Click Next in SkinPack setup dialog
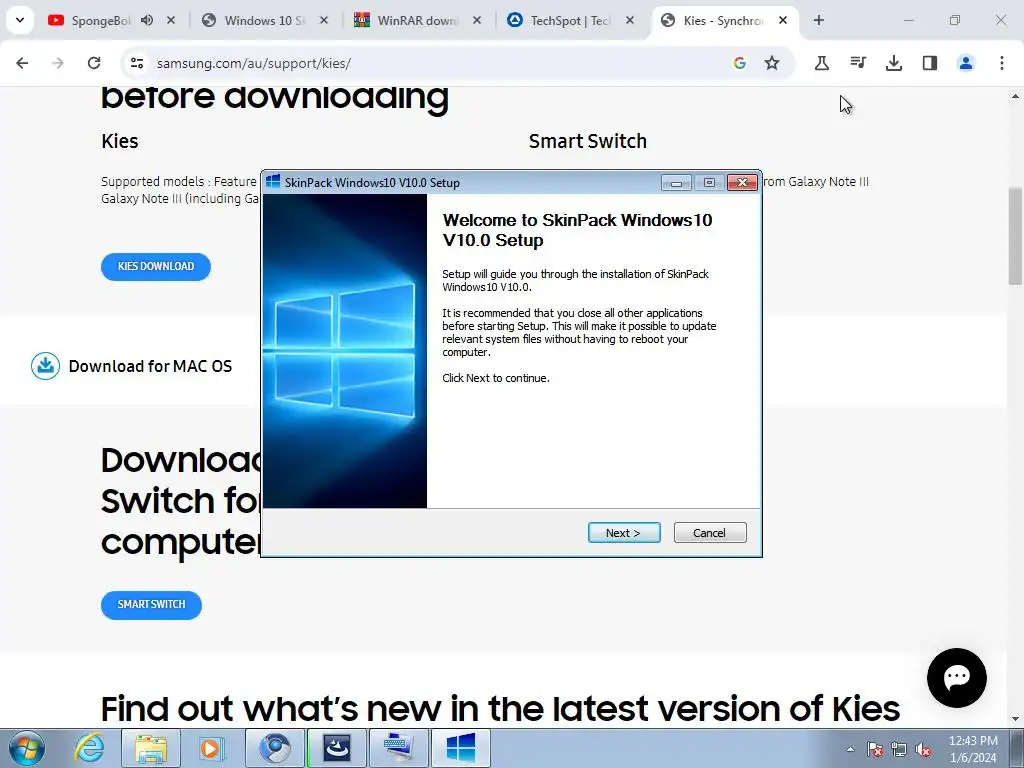The height and width of the screenshot is (768, 1024). click(624, 532)
